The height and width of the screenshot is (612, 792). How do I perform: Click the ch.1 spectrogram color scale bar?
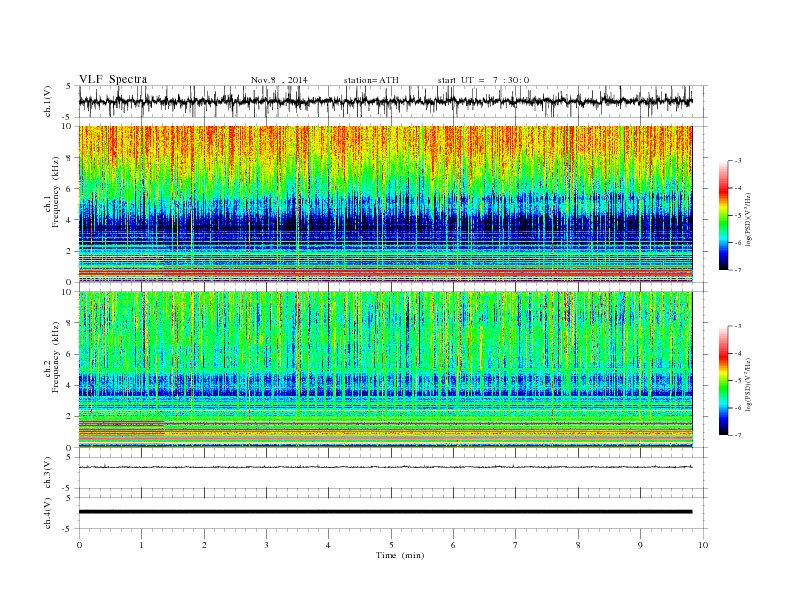click(723, 215)
